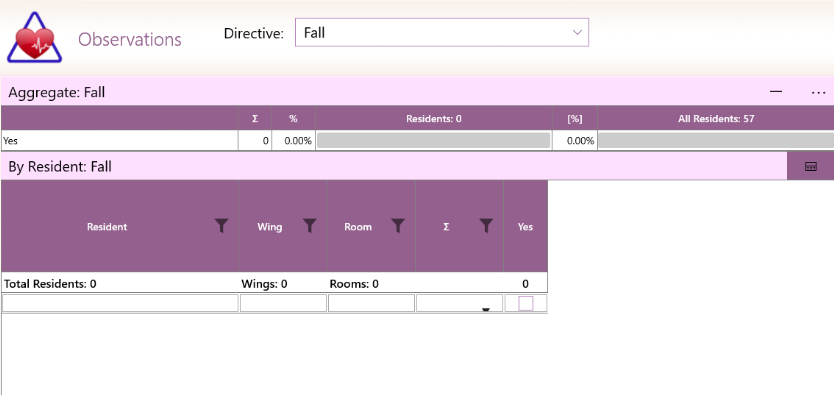Click the Wings: 0 summary text
Screen dimensions: 834x395
pyautogui.click(x=264, y=284)
